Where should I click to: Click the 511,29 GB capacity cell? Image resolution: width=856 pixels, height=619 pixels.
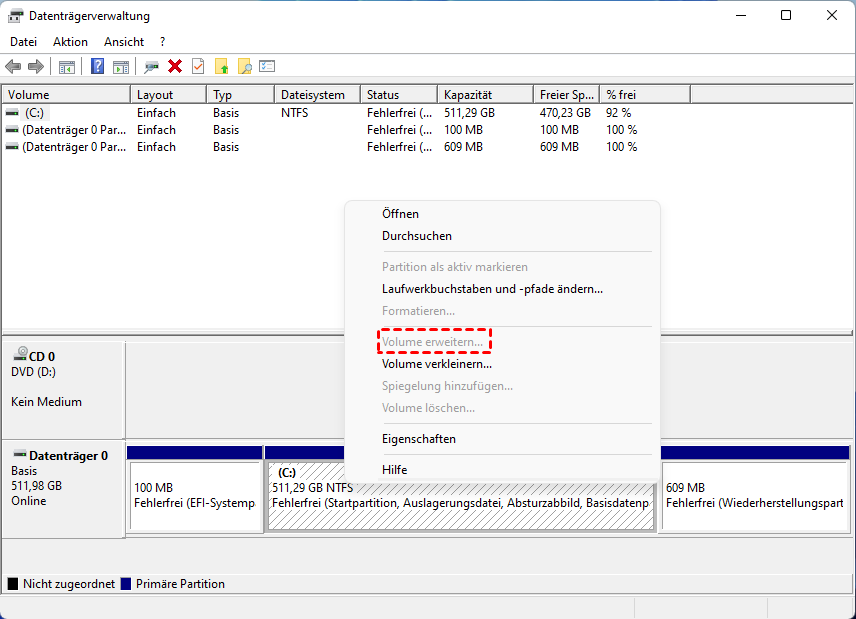pyautogui.click(x=469, y=113)
